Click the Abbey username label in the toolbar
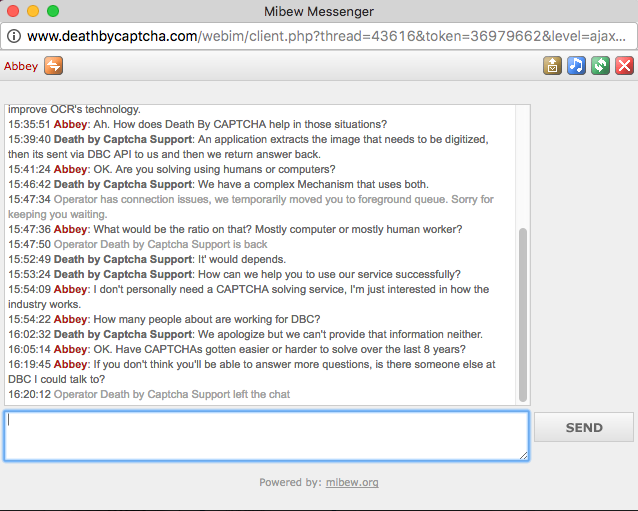This screenshot has width=638, height=511. coord(21,66)
